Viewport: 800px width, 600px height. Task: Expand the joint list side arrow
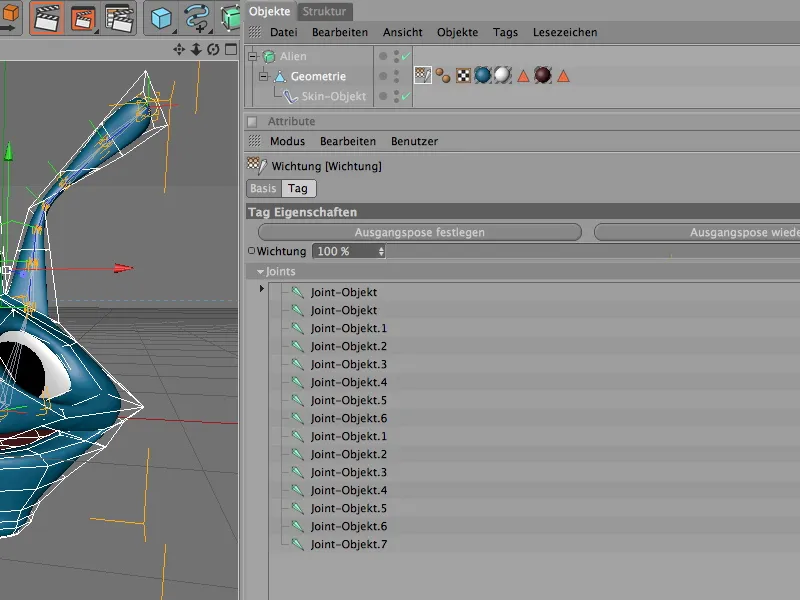(x=262, y=288)
